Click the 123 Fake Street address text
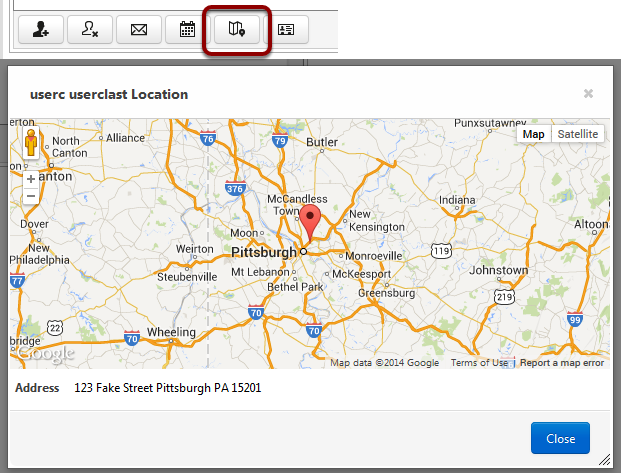The height and width of the screenshot is (473, 621). pyautogui.click(x=168, y=388)
